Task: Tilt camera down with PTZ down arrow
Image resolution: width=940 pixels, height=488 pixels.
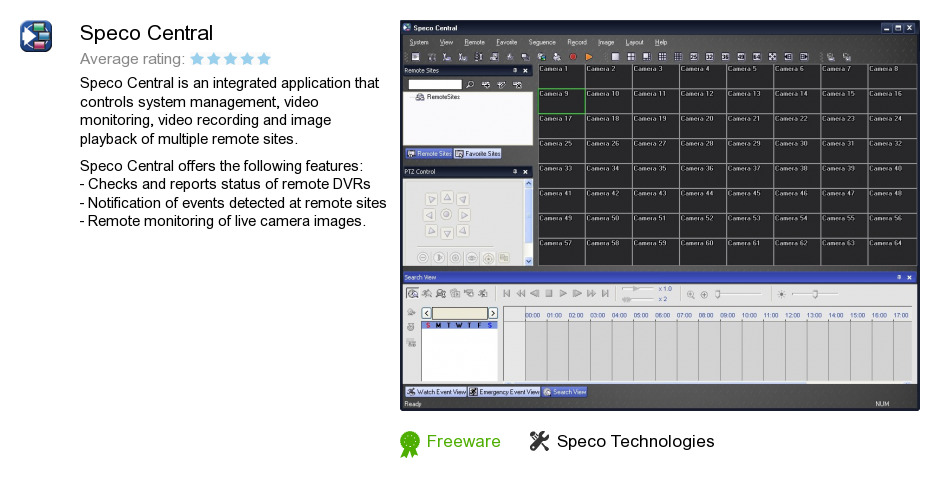Action: tap(447, 233)
